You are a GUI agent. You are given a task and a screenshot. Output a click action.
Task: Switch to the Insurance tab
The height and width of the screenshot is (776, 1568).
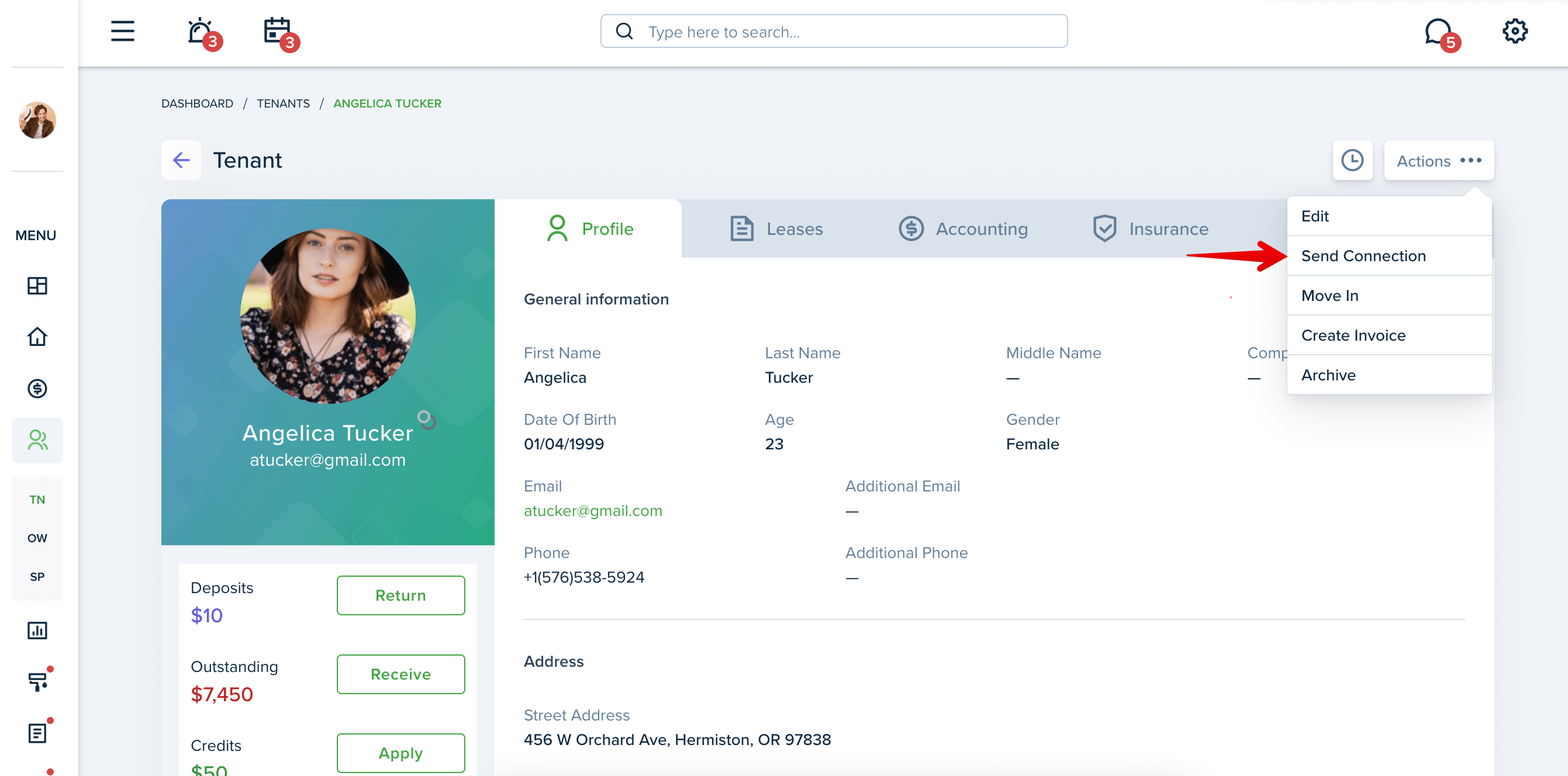point(1150,228)
